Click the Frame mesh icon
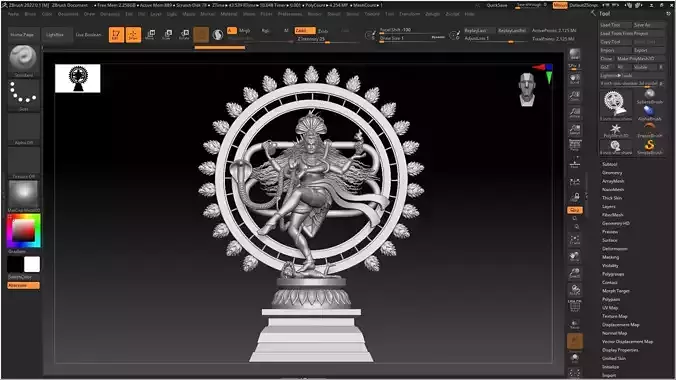676x380 pixels. click(574, 240)
